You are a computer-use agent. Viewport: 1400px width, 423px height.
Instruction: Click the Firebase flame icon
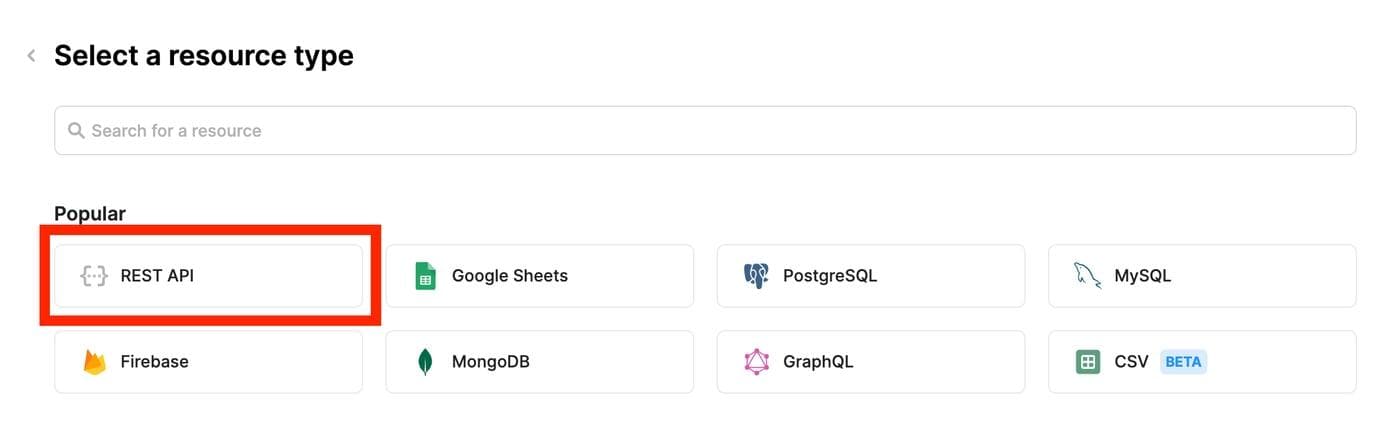[x=94, y=362]
